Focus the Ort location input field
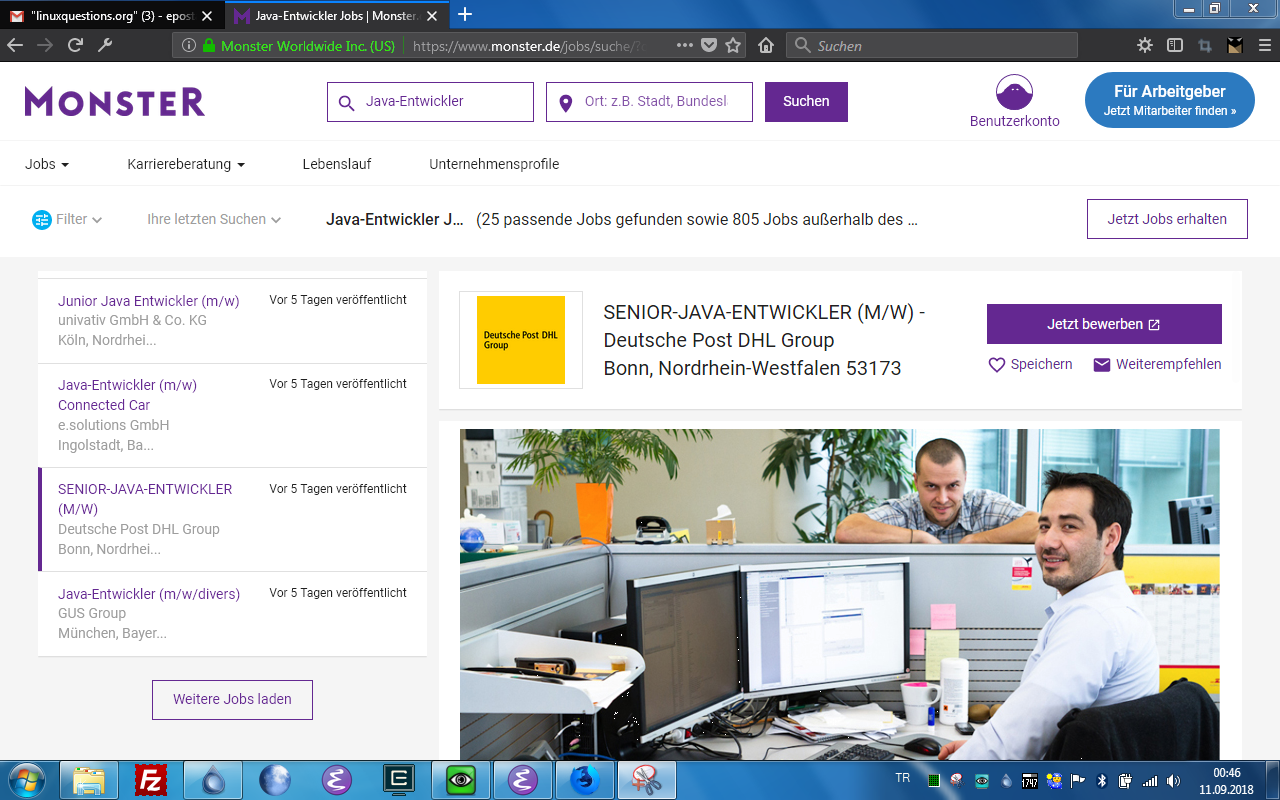The height and width of the screenshot is (800, 1280). (649, 102)
